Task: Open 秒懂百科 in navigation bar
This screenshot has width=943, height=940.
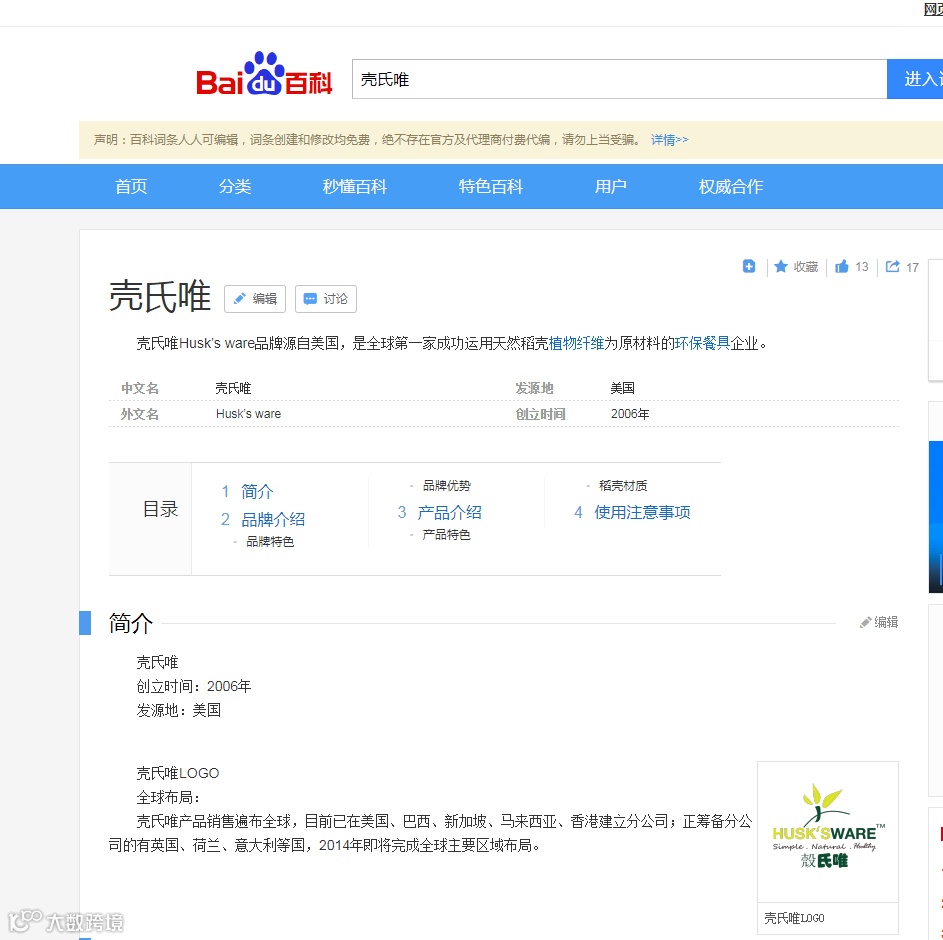Action: (x=355, y=186)
